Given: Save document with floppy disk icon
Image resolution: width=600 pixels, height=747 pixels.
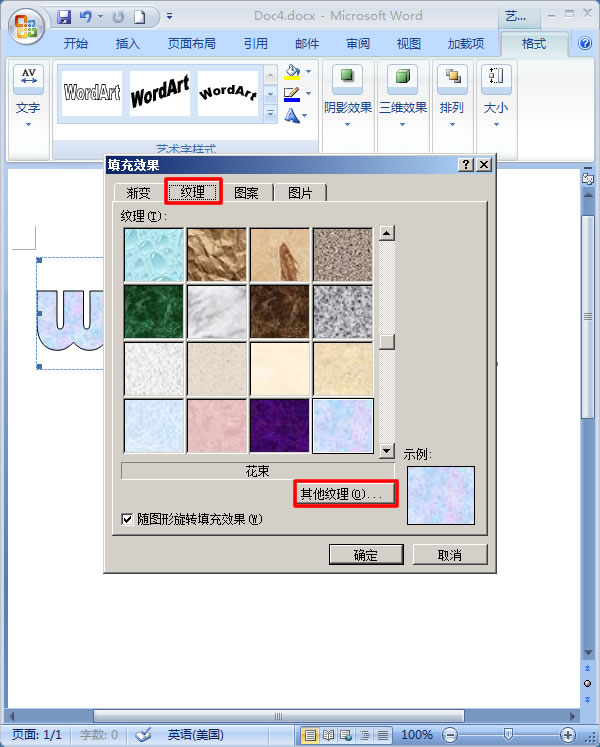Looking at the screenshot, I should [64, 17].
